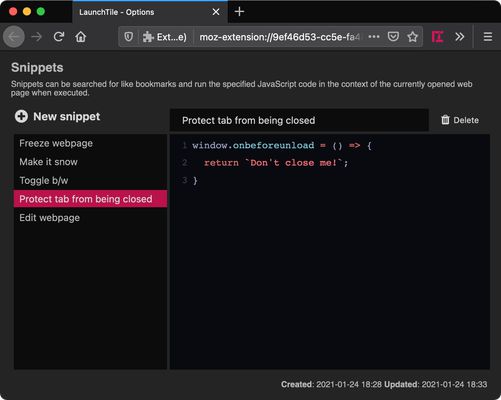Open the browser home page icon

81,37
